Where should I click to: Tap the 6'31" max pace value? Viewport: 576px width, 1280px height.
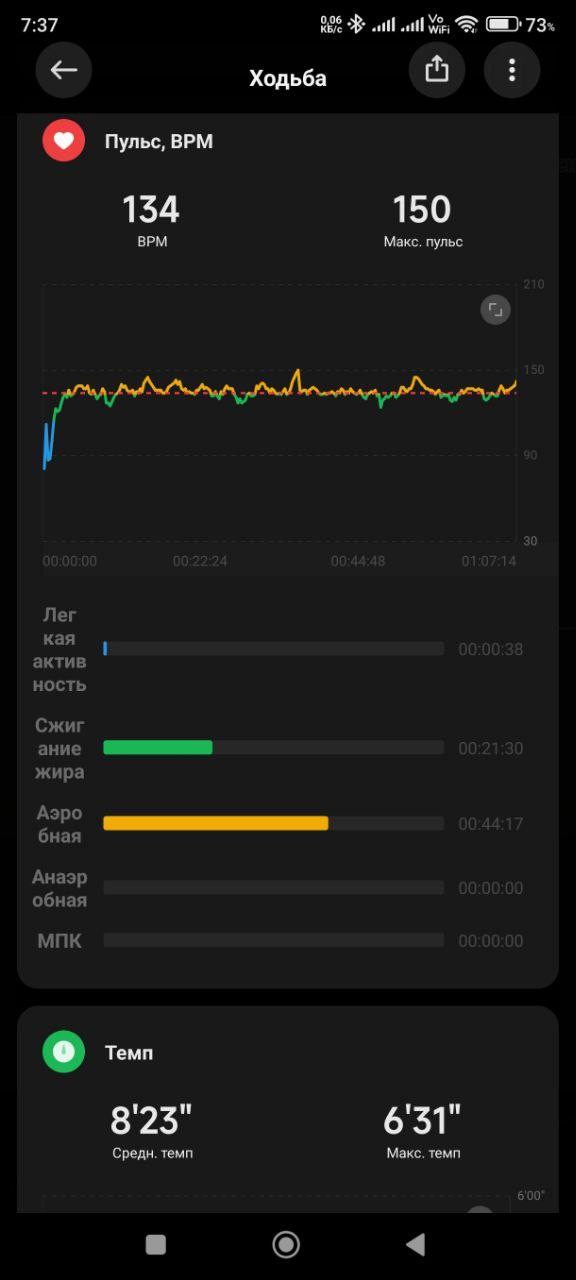[423, 1121]
